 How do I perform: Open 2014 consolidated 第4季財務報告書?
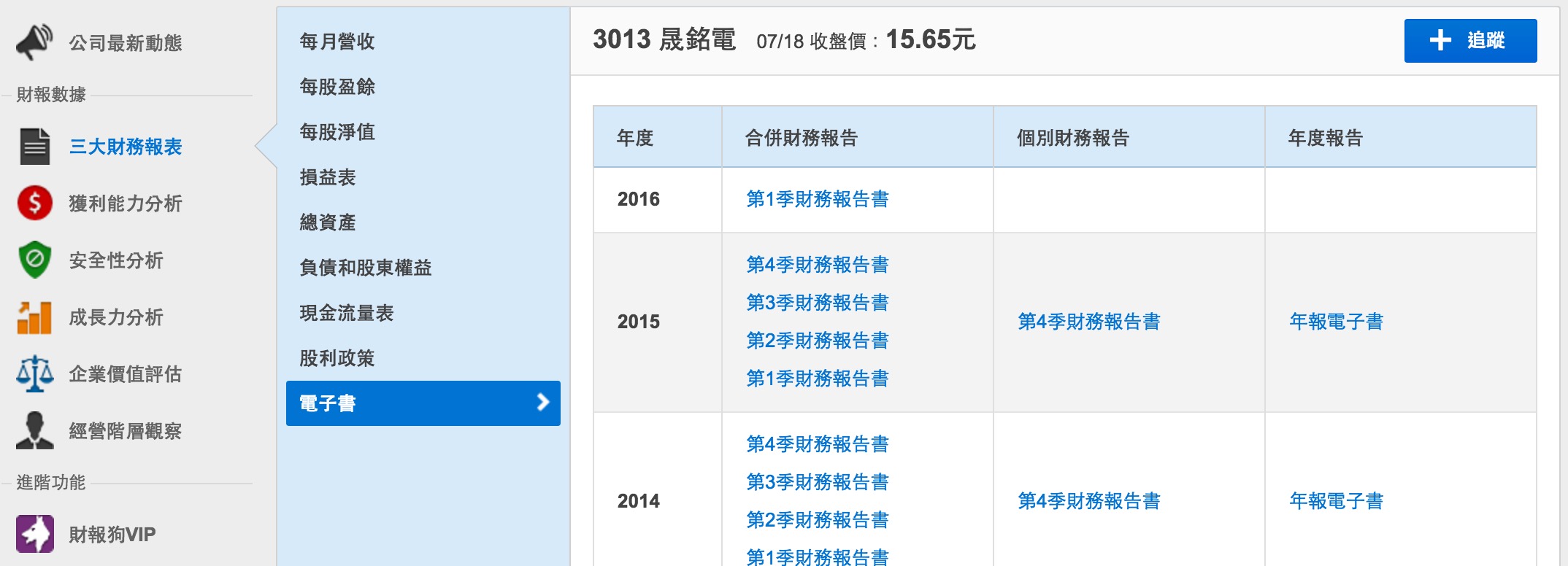coord(818,444)
